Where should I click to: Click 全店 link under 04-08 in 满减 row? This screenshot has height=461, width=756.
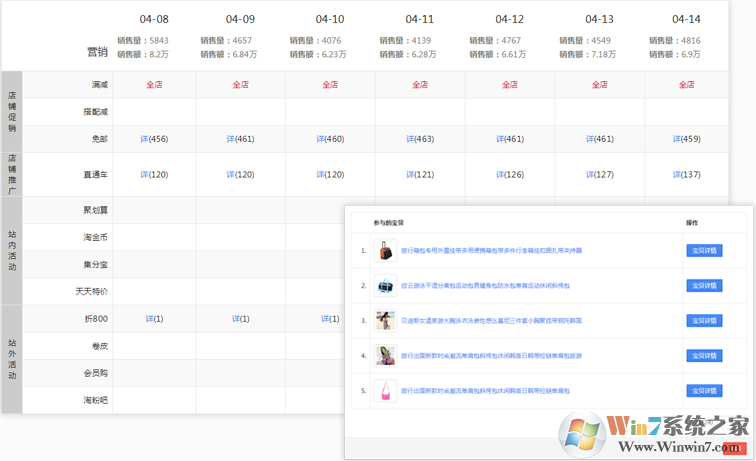tap(154, 85)
